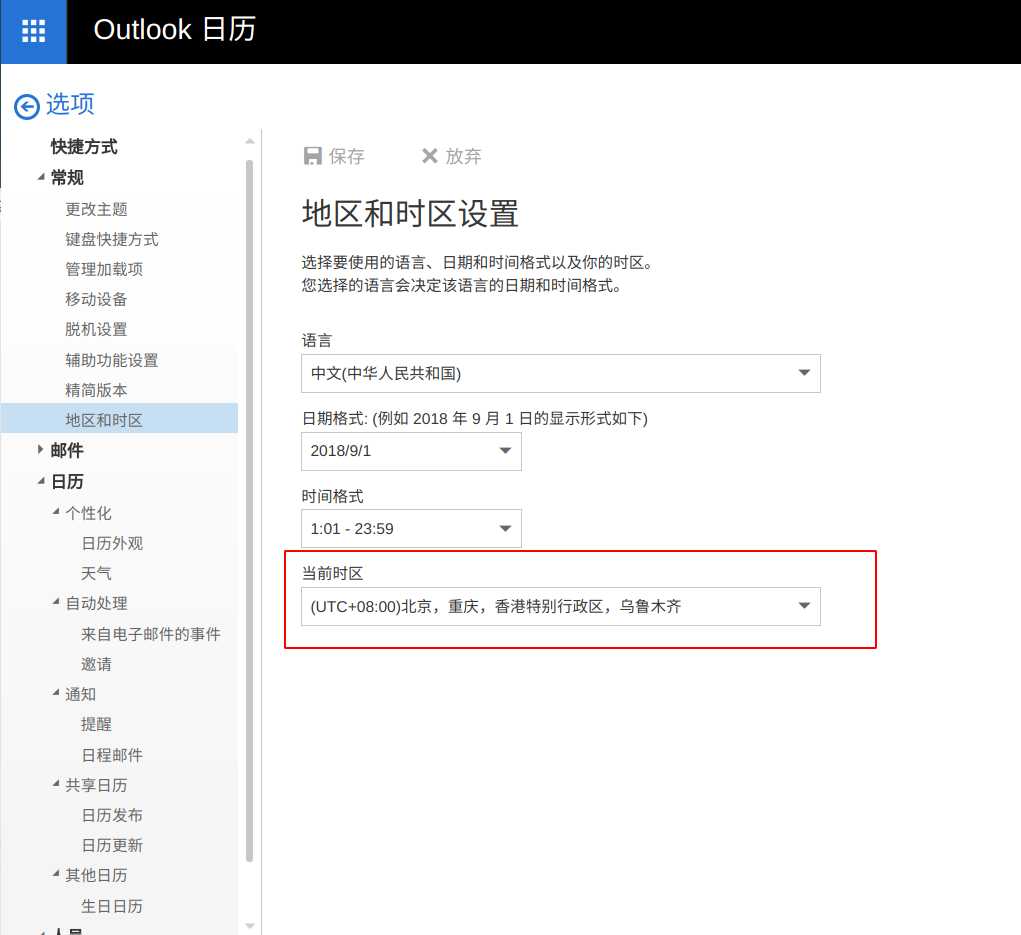Screen dimensions: 1021x935
Task: Open the 当前时区 dropdown
Action: [x=561, y=606]
